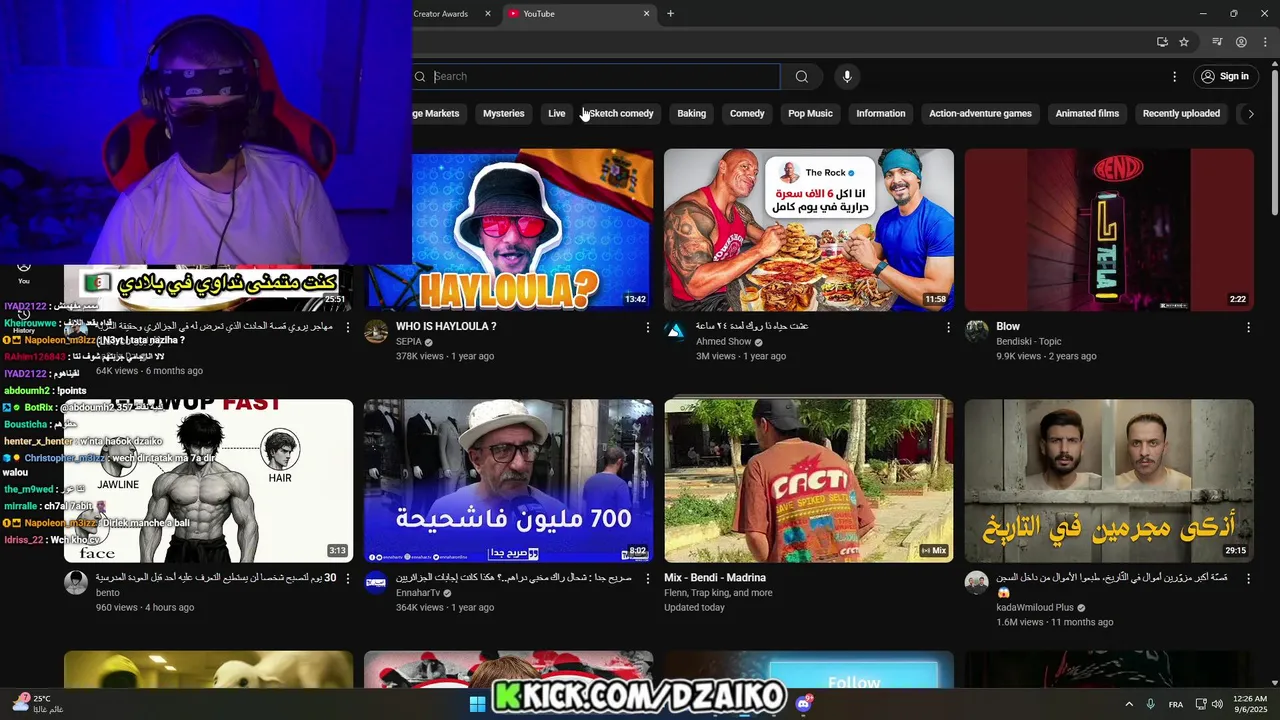The height and width of the screenshot is (720, 1280).
Task: Open options menu for Ahmed Show video
Action: [948, 327]
